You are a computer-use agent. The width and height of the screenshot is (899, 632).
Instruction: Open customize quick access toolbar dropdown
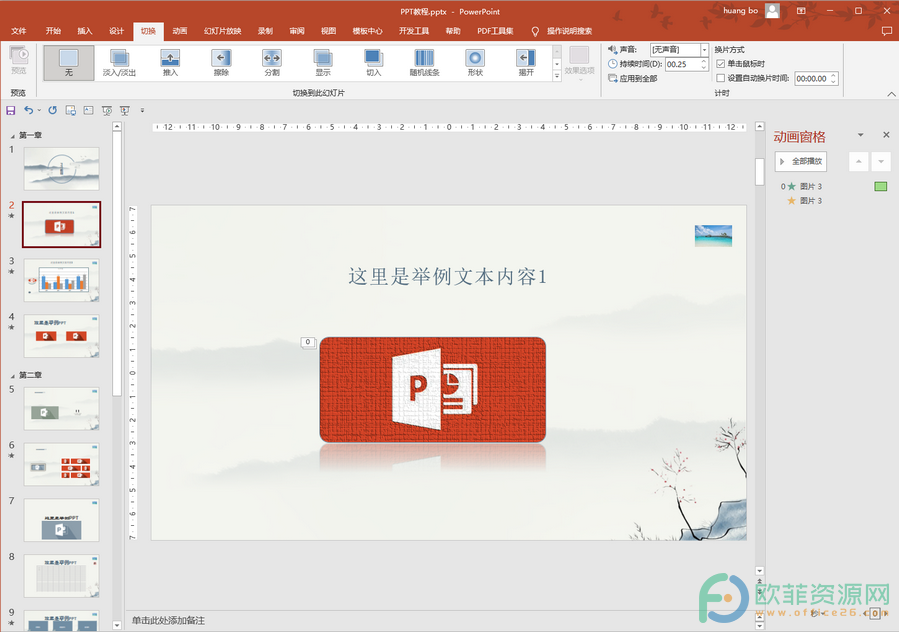tap(142, 110)
